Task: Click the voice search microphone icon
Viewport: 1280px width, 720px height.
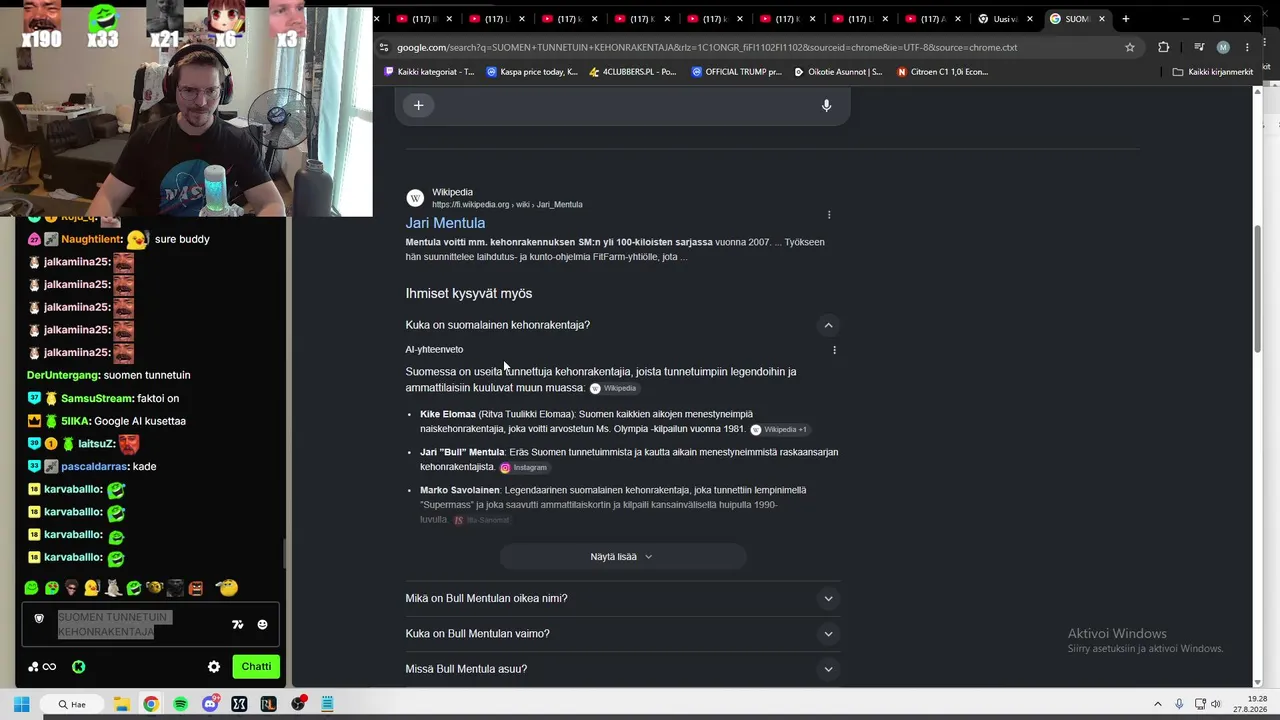Action: tap(826, 105)
